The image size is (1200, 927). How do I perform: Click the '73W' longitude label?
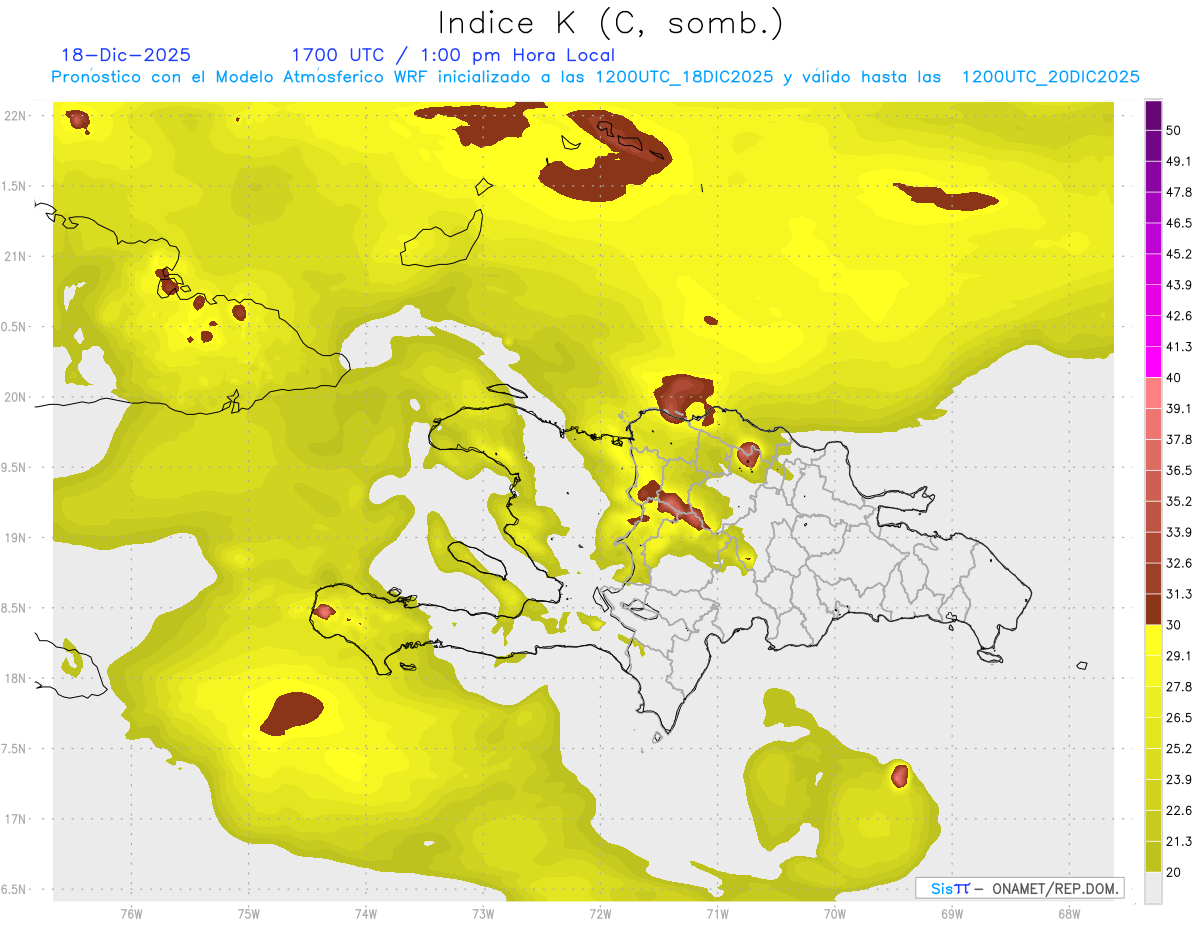click(x=483, y=914)
